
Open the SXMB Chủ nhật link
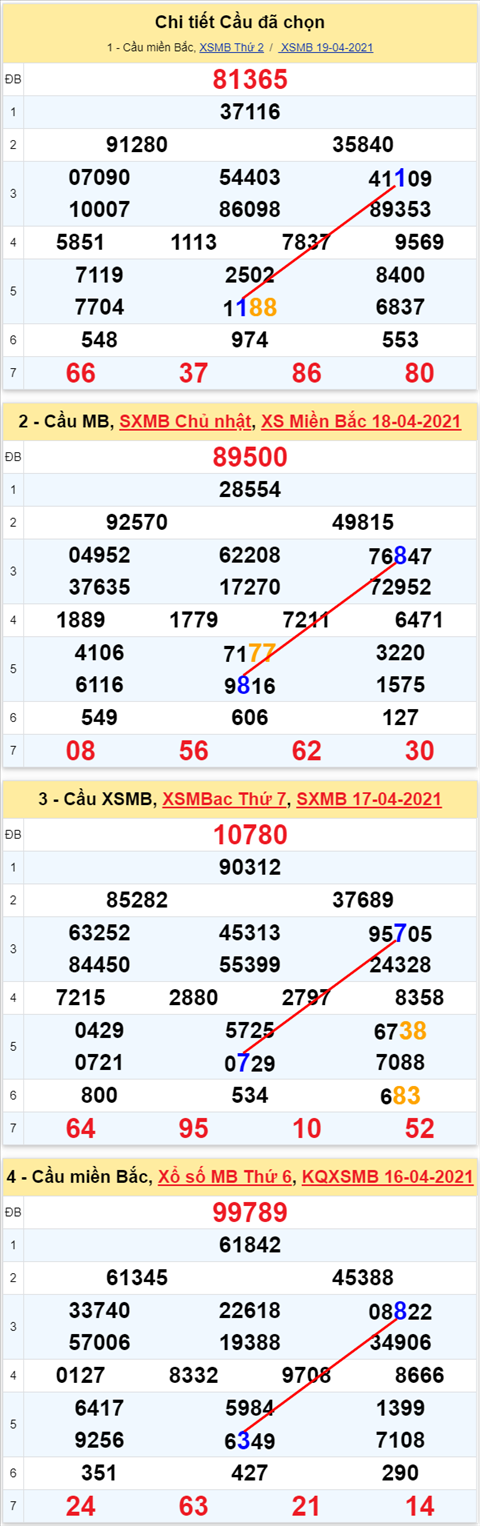186,422
